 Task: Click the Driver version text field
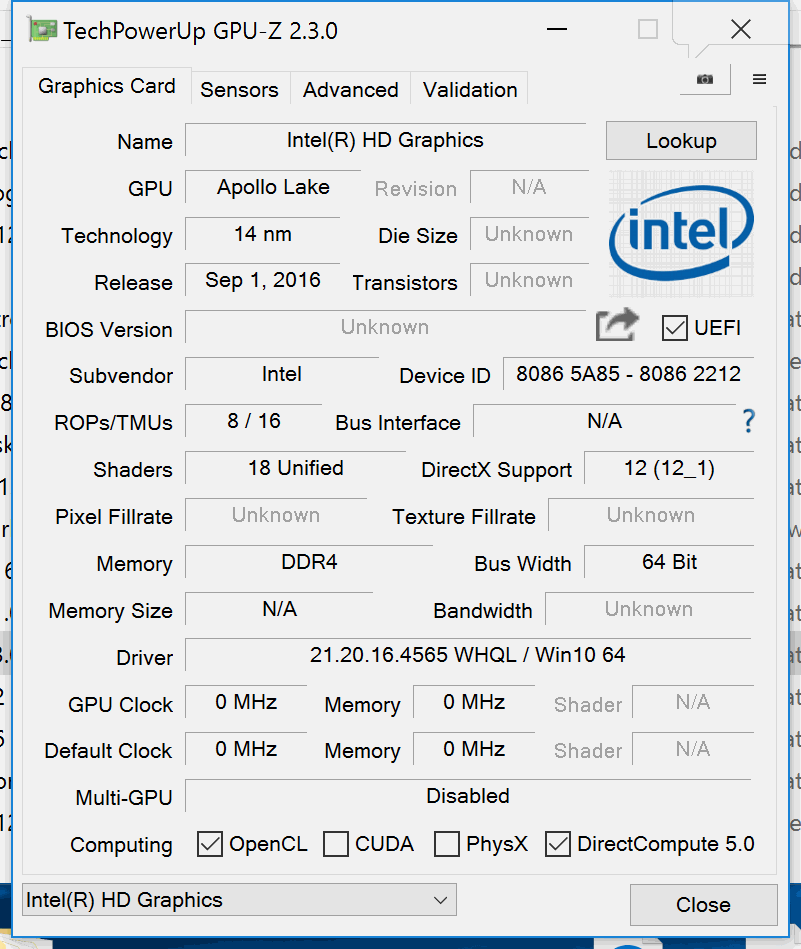coord(467,655)
